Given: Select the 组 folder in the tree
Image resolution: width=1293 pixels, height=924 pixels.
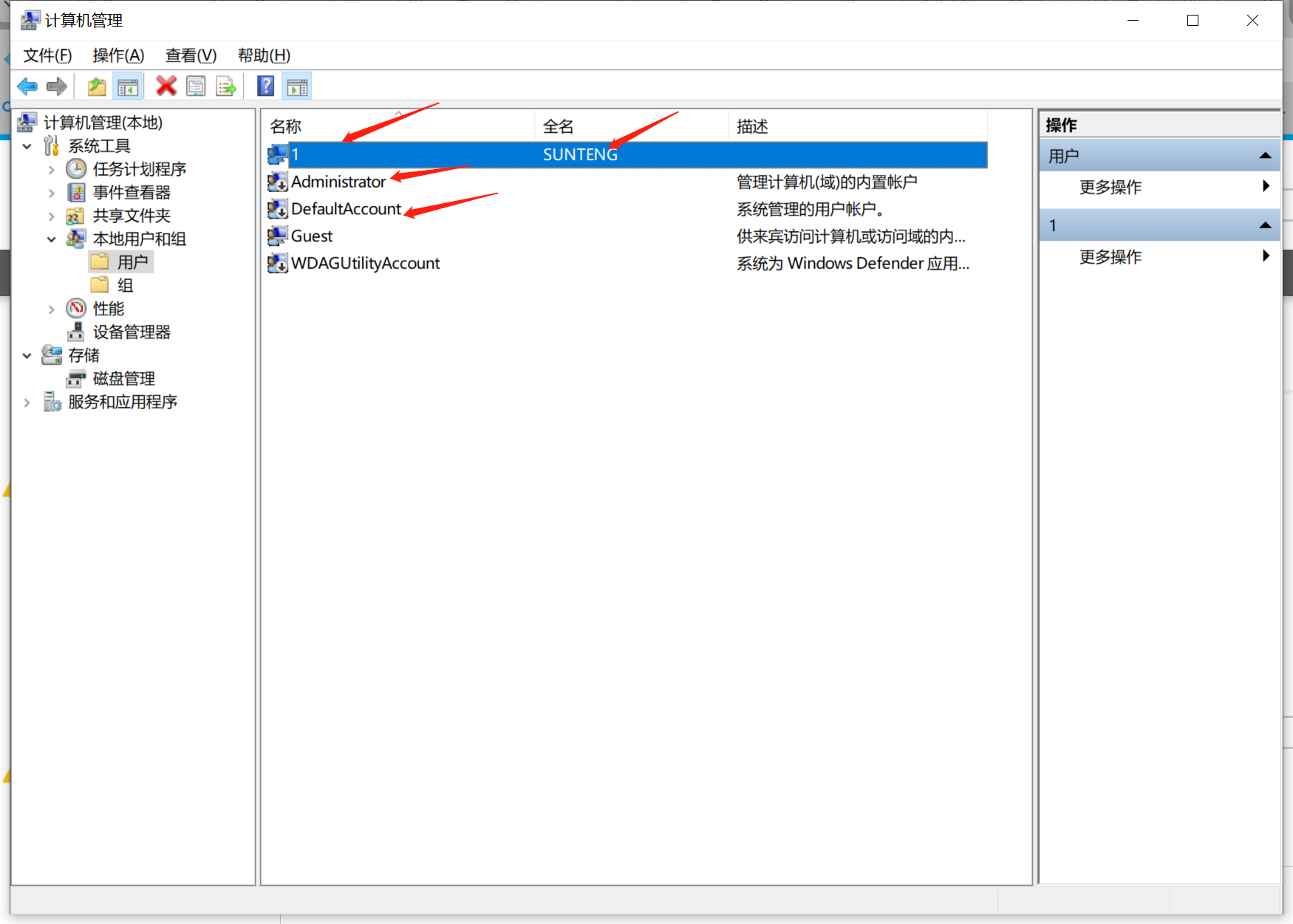Looking at the screenshot, I should (125, 286).
